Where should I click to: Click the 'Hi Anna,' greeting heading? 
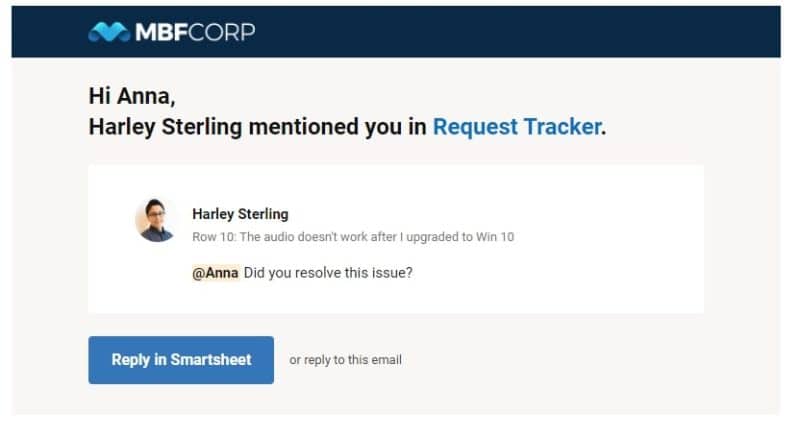tap(132, 96)
